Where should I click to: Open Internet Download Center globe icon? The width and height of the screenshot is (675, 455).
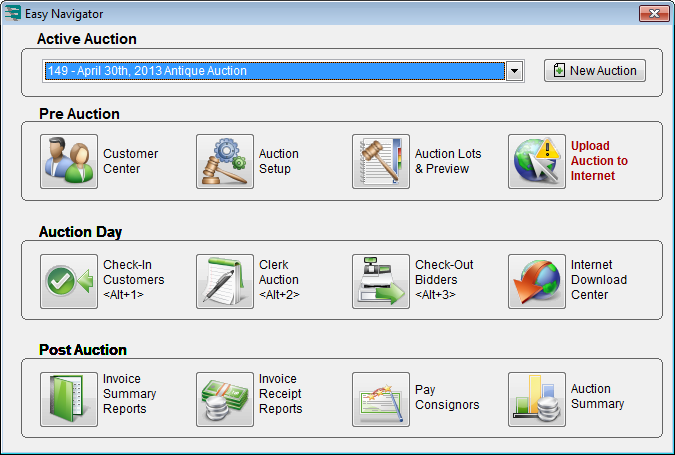click(537, 281)
